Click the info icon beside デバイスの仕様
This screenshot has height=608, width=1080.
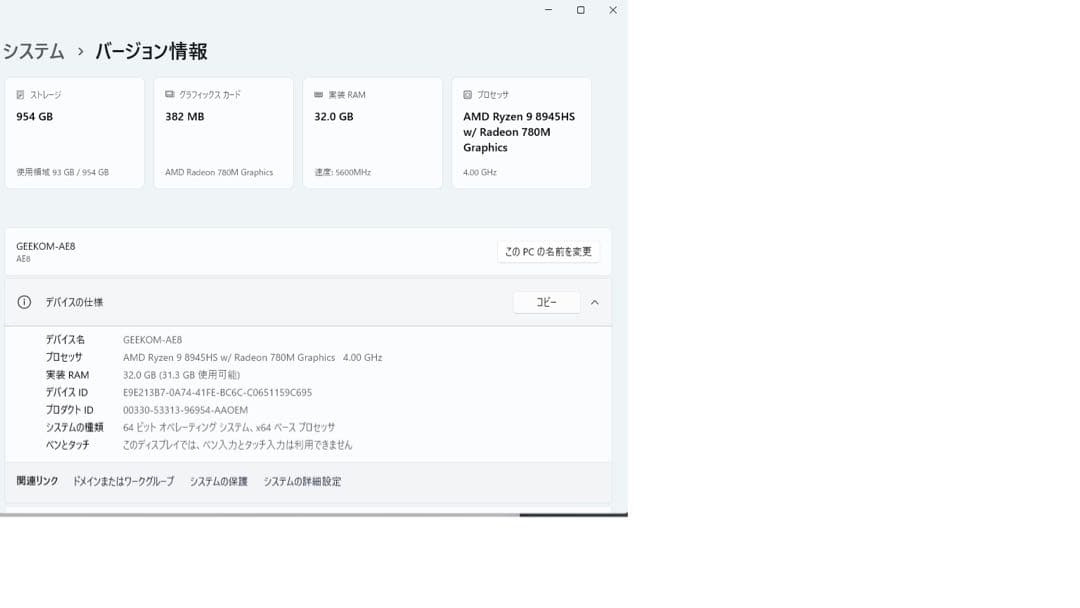22,302
